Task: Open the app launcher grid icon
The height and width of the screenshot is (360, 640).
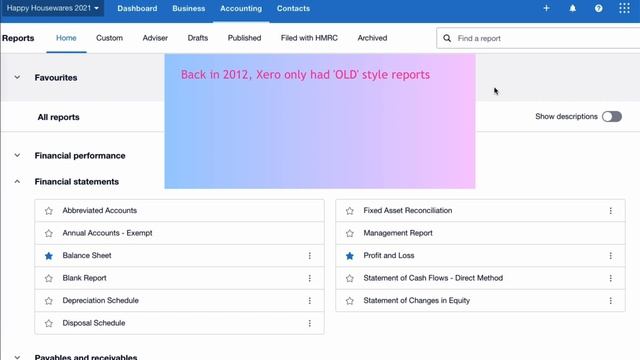Action: click(x=624, y=8)
